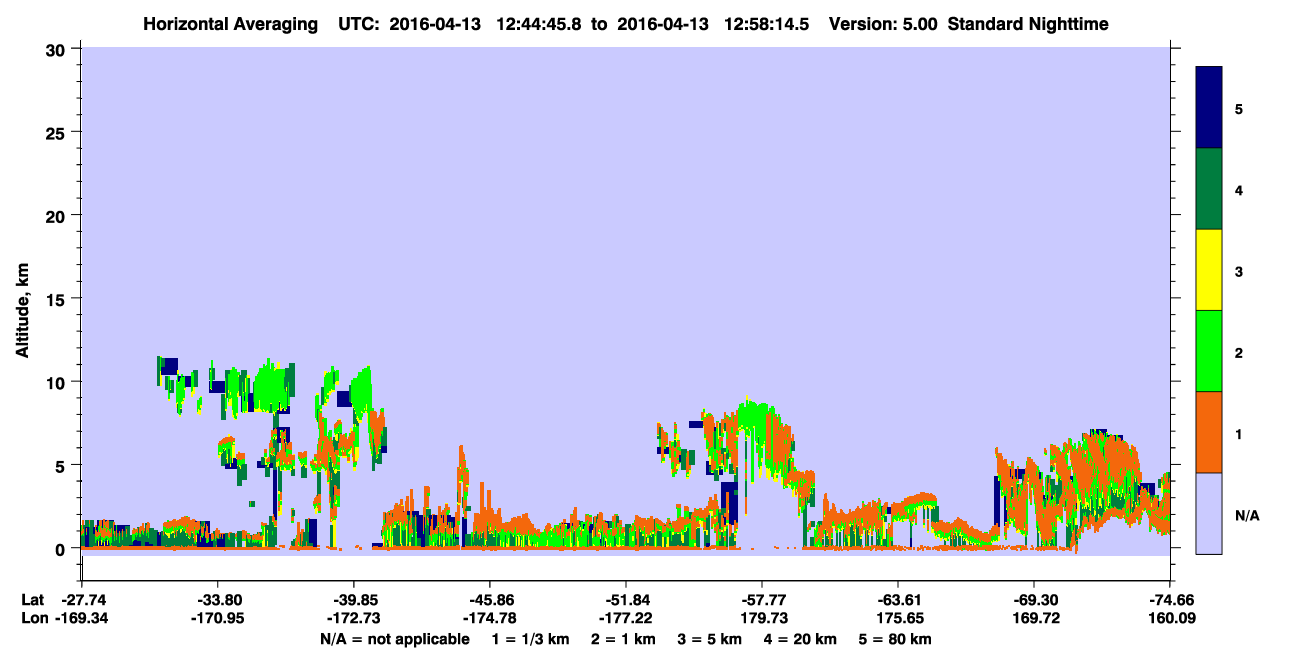Click the 'Lat' row label
1300x667 pixels.
(x=32, y=600)
